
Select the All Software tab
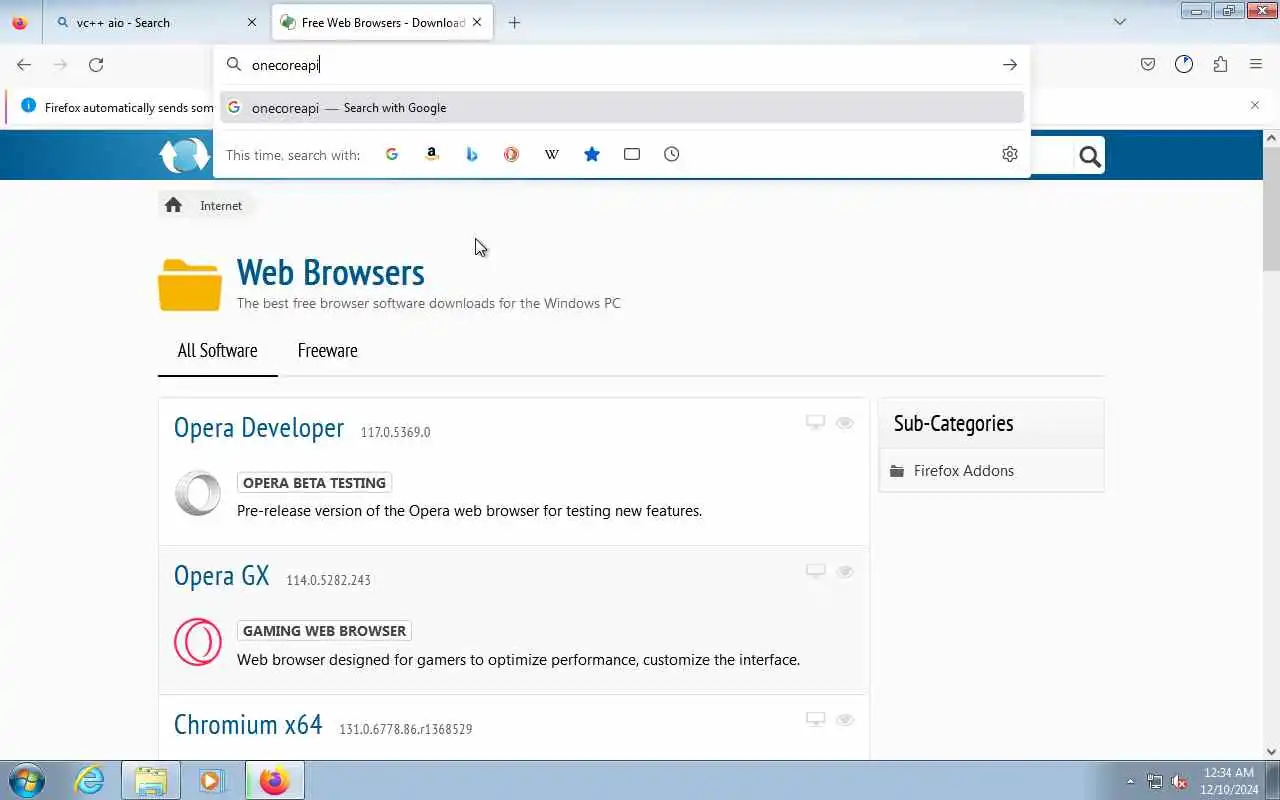coord(217,351)
